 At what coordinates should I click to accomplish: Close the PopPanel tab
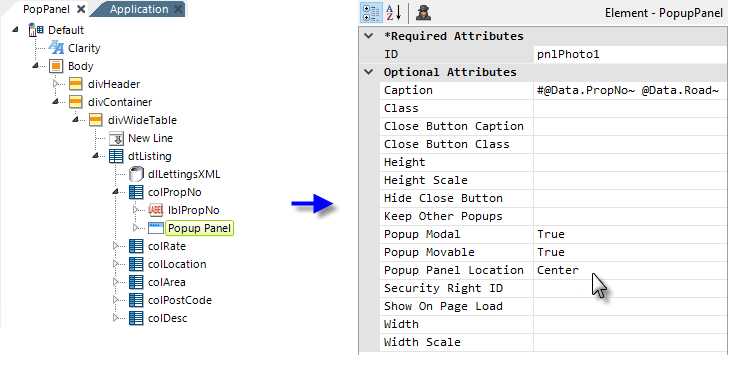pyautogui.click(x=81, y=9)
